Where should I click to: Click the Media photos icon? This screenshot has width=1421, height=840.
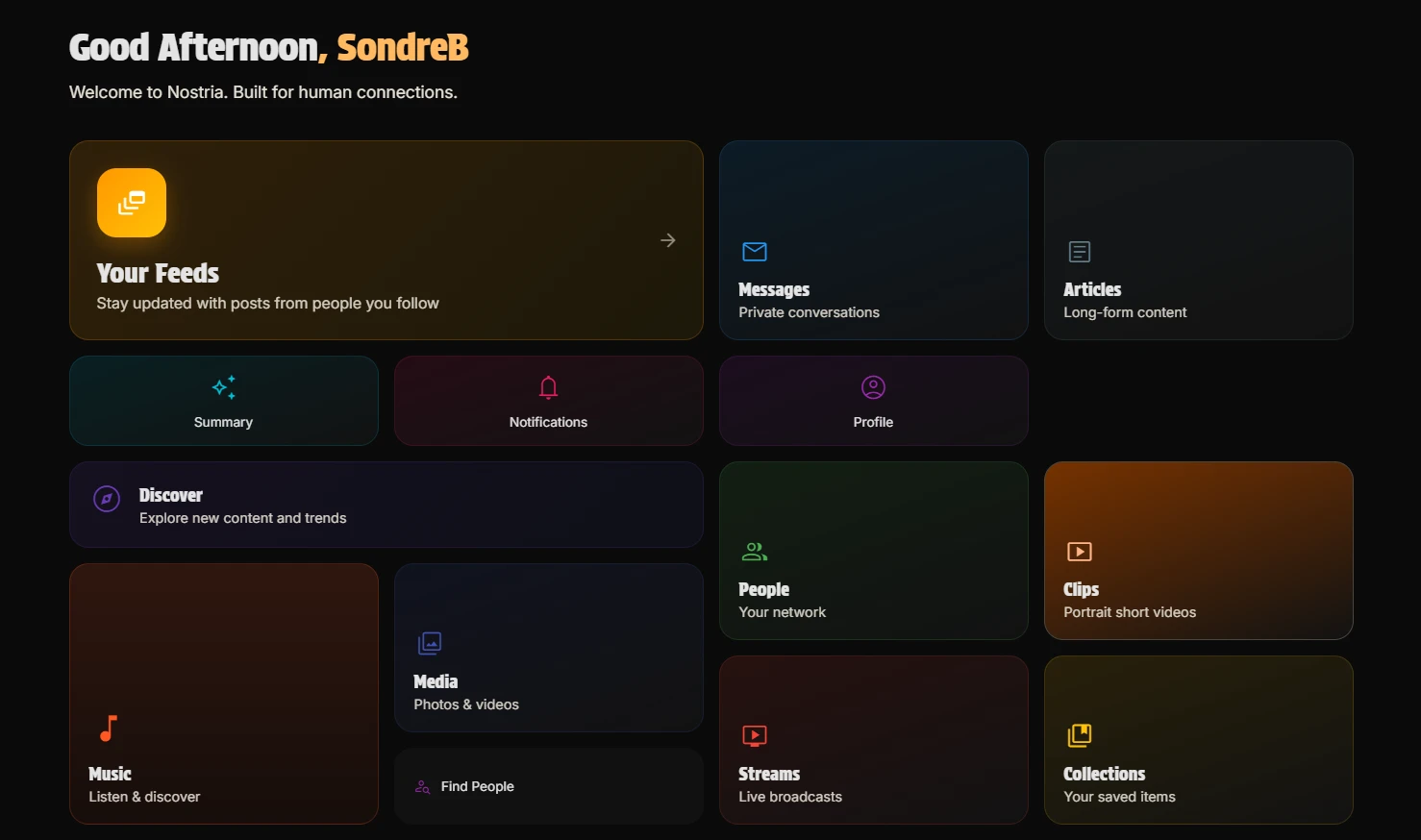(429, 643)
